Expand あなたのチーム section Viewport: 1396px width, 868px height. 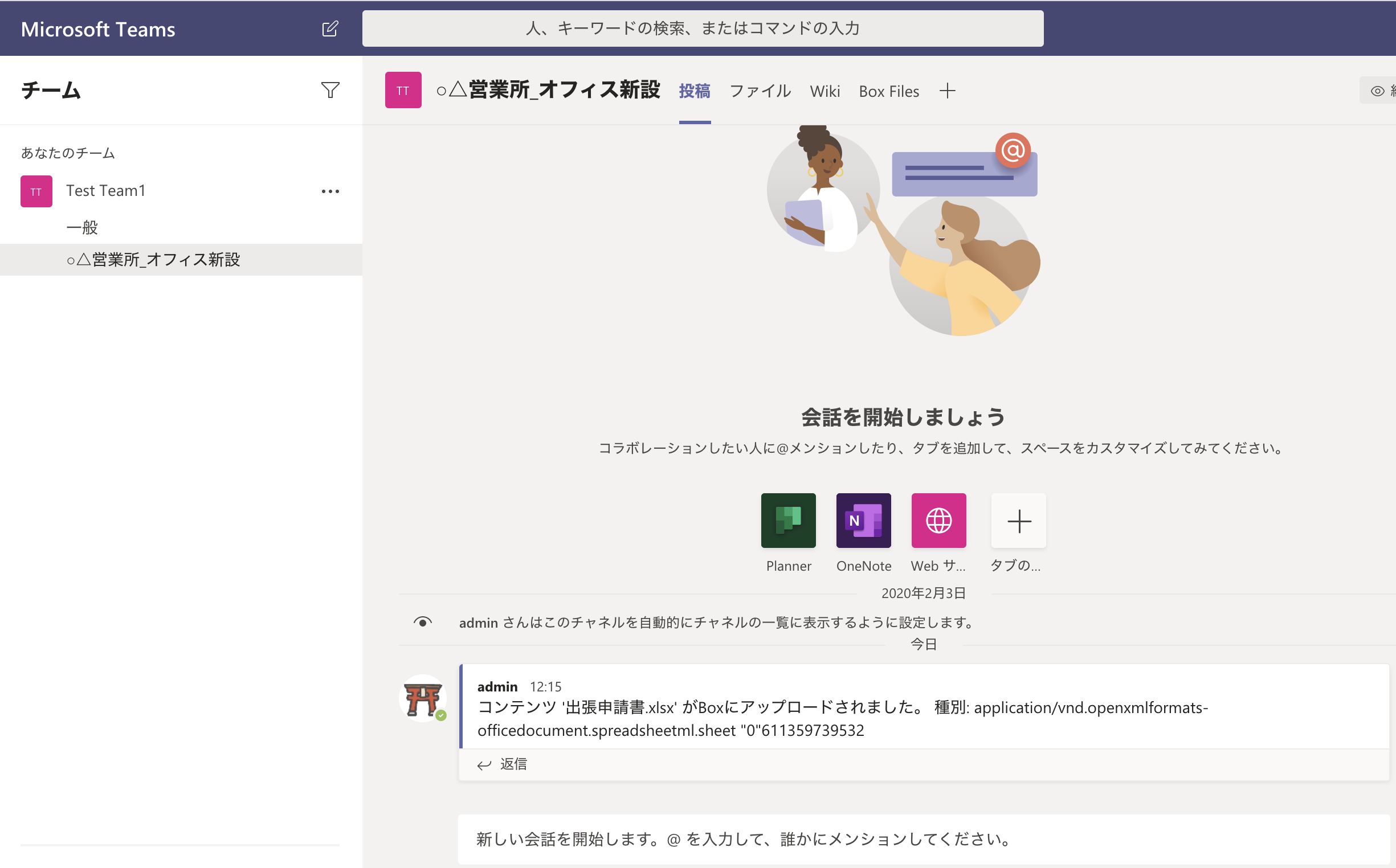pos(67,153)
